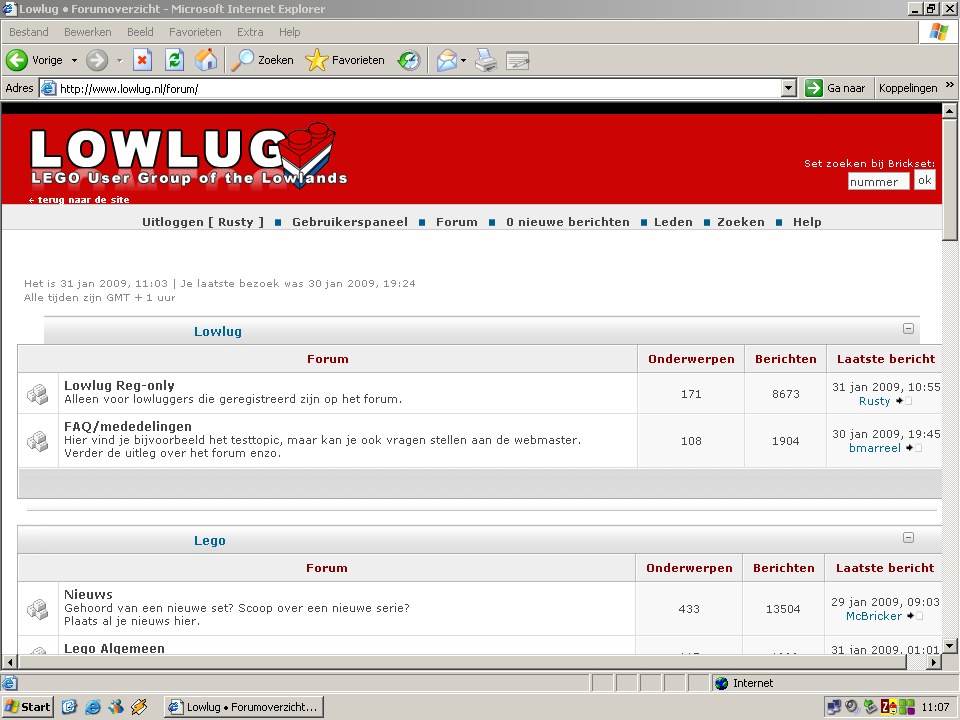Open the Lego Algemeen forum
The image size is (960, 720).
point(114,648)
